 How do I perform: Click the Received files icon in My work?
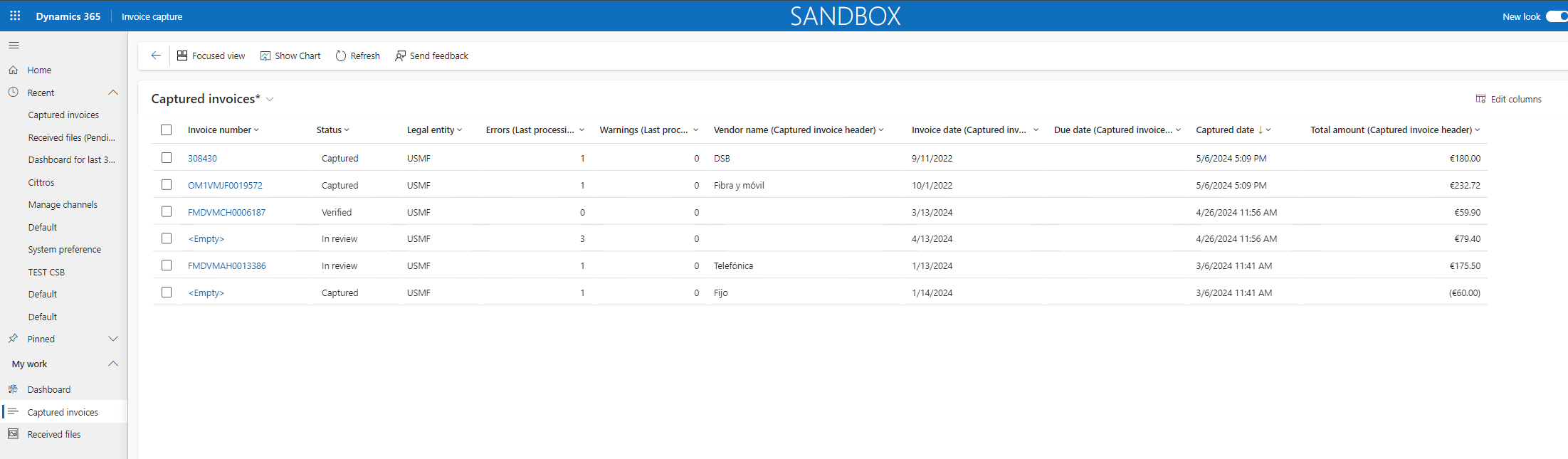pos(13,434)
